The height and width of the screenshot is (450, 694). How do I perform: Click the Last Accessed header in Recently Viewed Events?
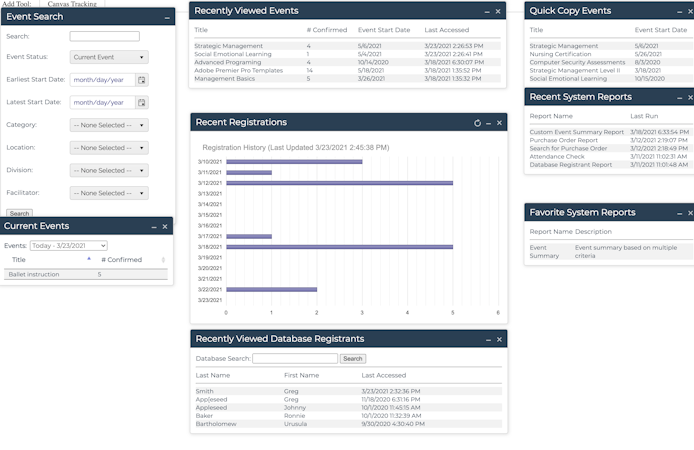tap(447, 30)
